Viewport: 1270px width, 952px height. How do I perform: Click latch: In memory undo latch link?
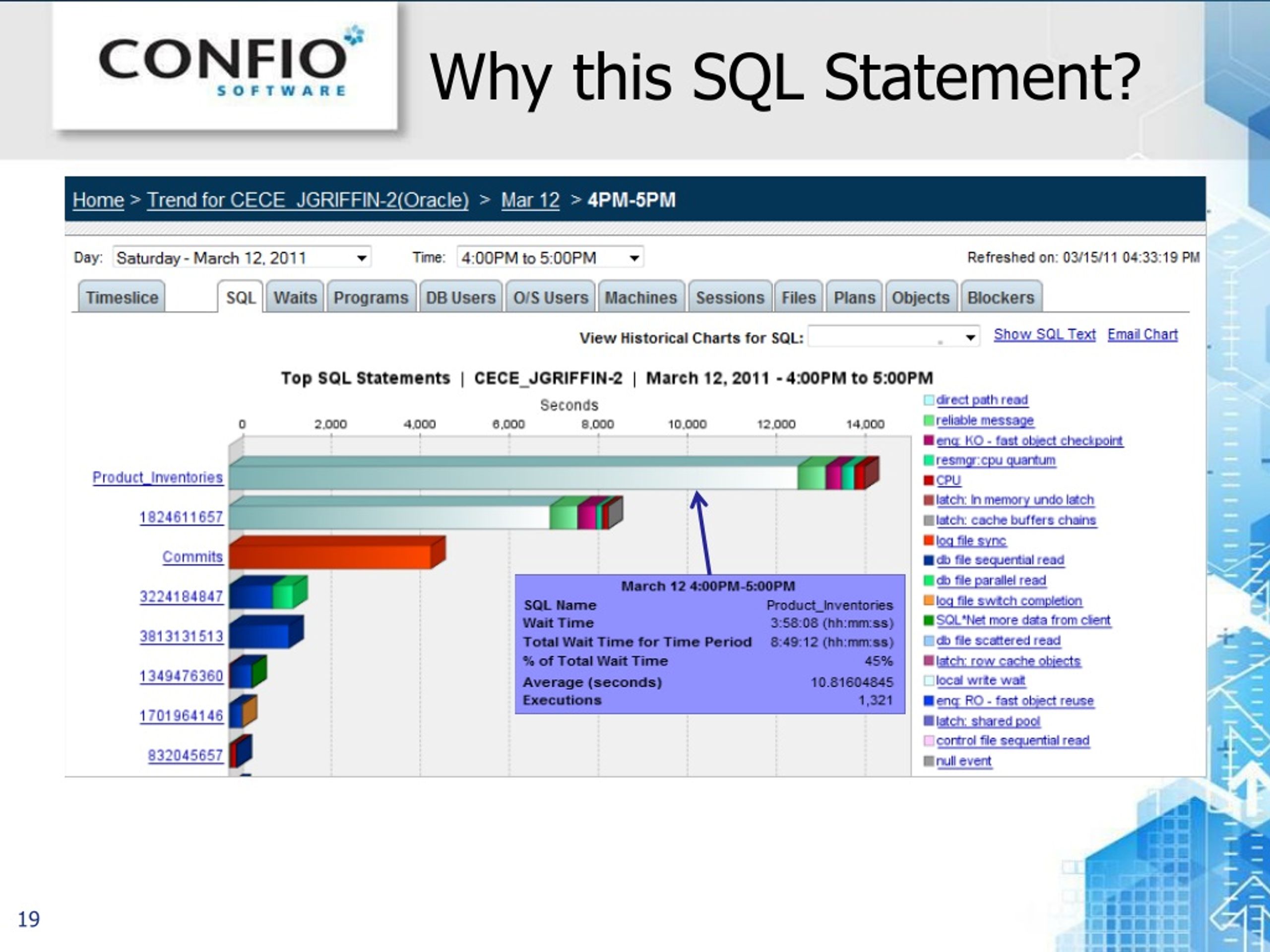(x=1015, y=500)
